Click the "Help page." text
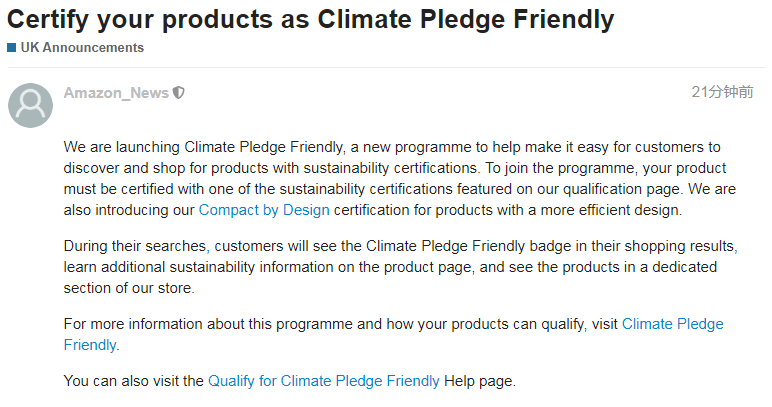This screenshot has height=407, width=772. (480, 381)
